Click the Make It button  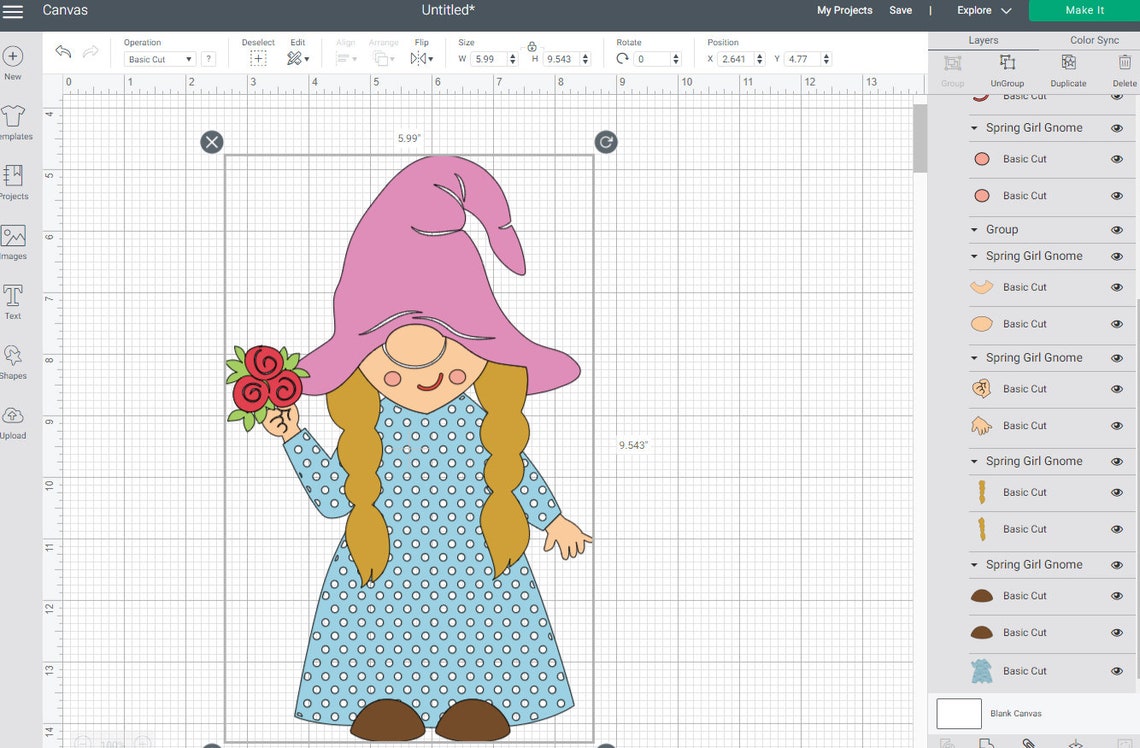coord(1083,10)
